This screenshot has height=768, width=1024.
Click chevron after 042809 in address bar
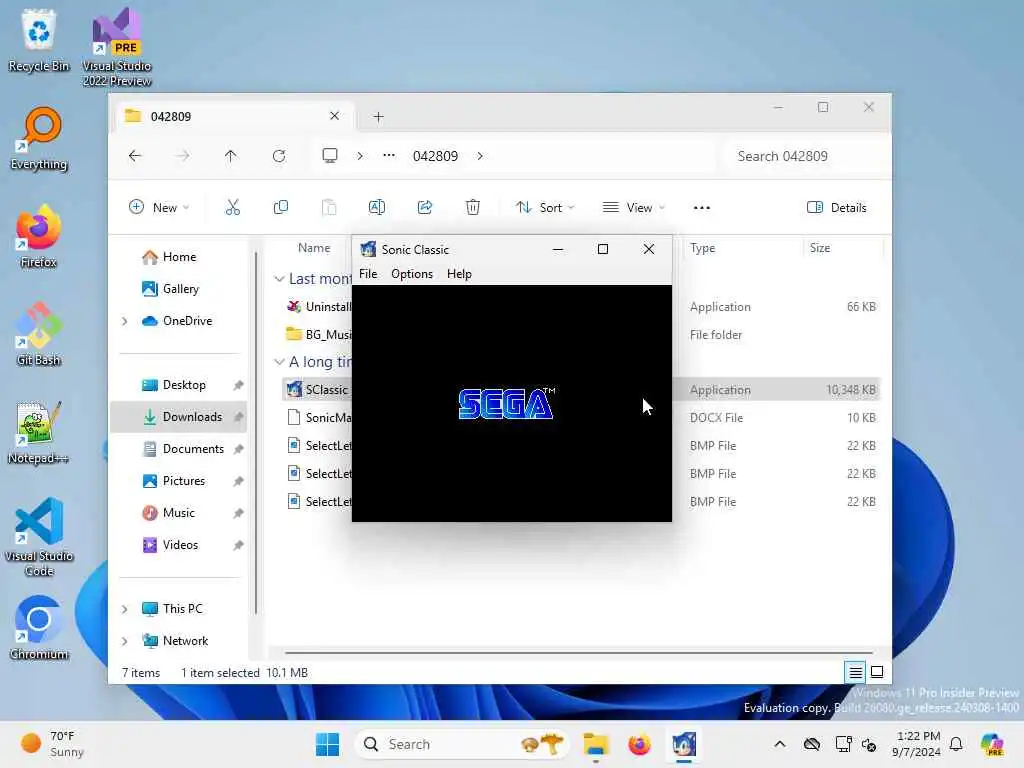pyautogui.click(x=480, y=156)
